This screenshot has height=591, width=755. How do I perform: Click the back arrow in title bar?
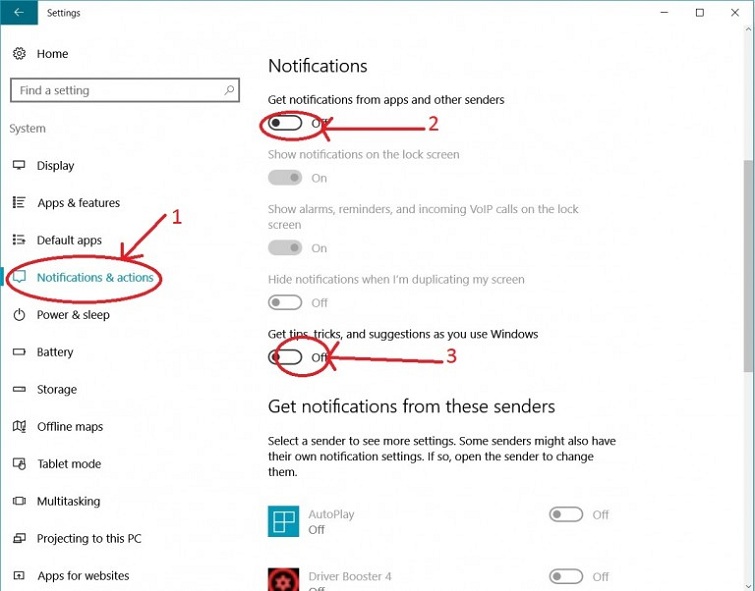(x=19, y=13)
